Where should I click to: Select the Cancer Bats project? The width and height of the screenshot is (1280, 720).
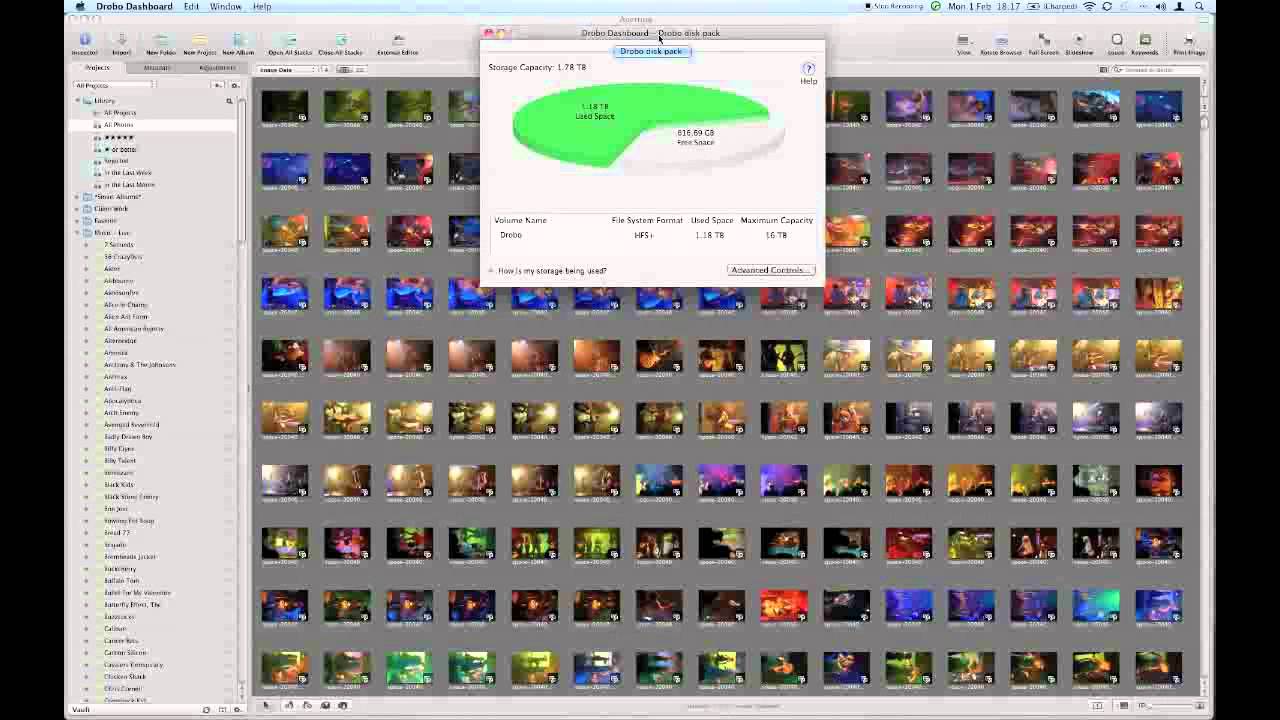[x=121, y=641]
